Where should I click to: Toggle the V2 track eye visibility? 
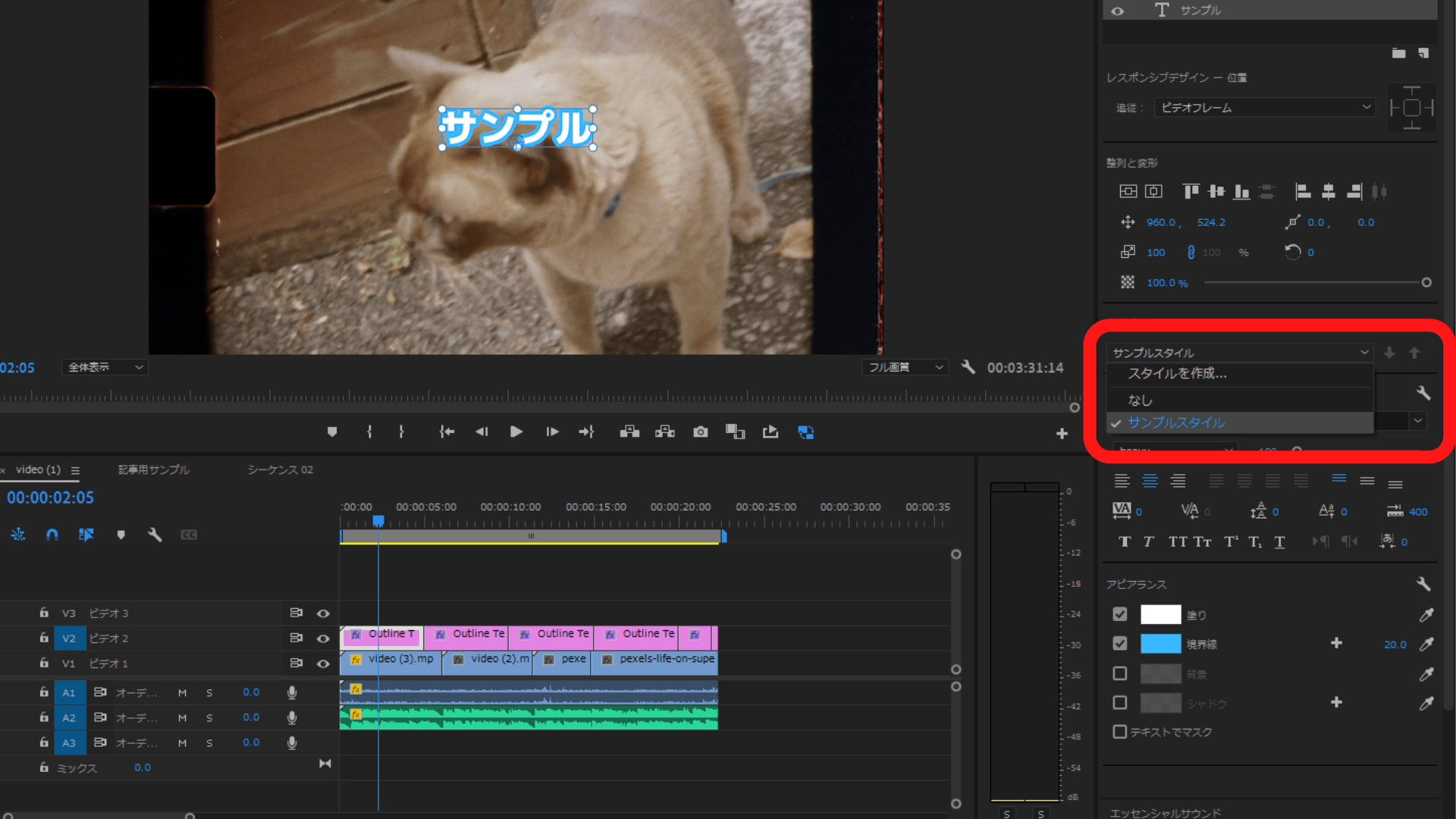[323, 639]
